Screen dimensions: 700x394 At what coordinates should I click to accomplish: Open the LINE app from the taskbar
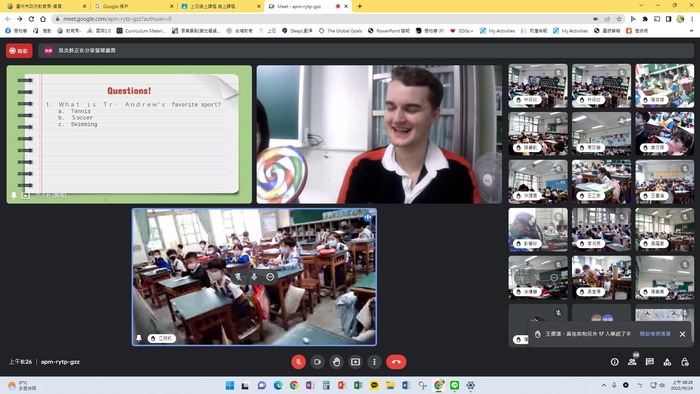point(454,385)
